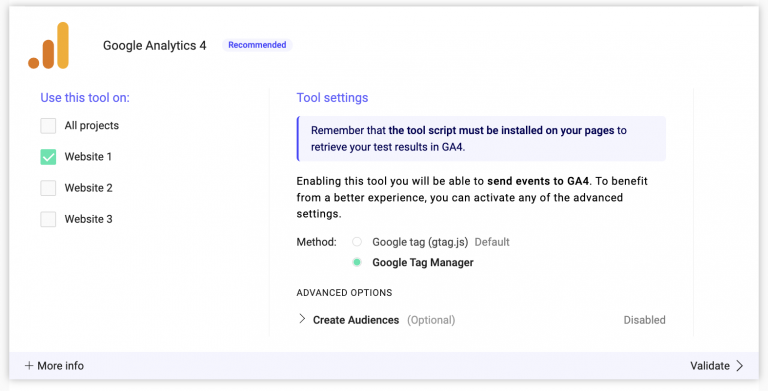This screenshot has height=391, width=768.
Task: Click the Google Analytics 4 title
Action: [155, 46]
